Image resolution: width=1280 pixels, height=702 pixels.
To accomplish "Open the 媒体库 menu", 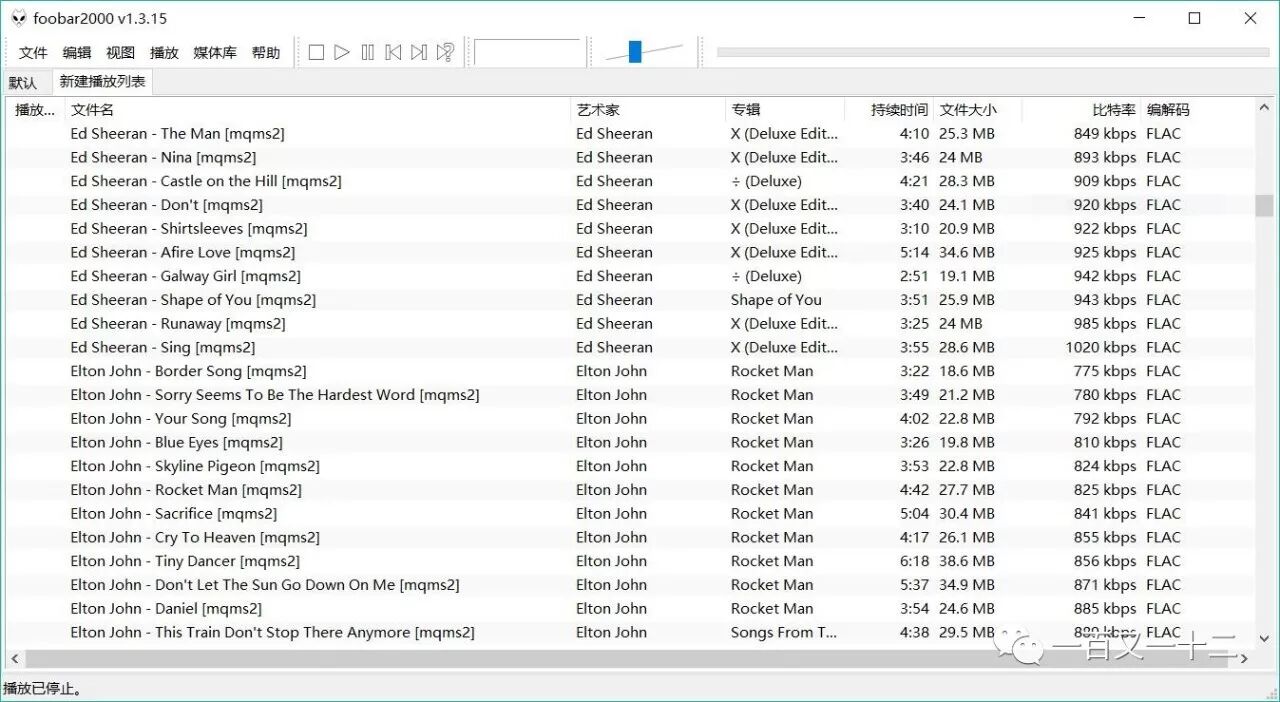I will (215, 53).
